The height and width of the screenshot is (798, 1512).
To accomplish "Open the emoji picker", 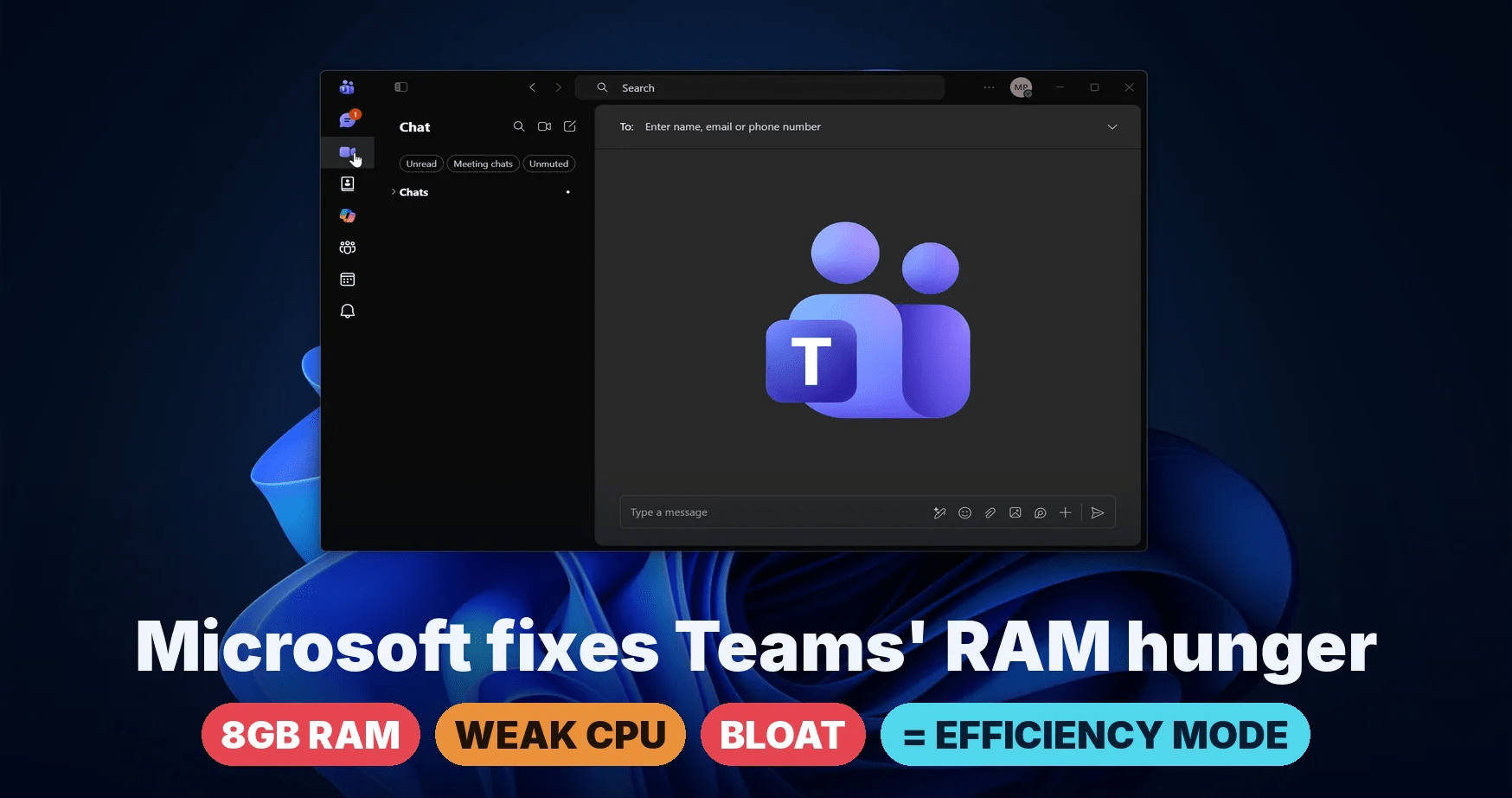I will (965, 512).
